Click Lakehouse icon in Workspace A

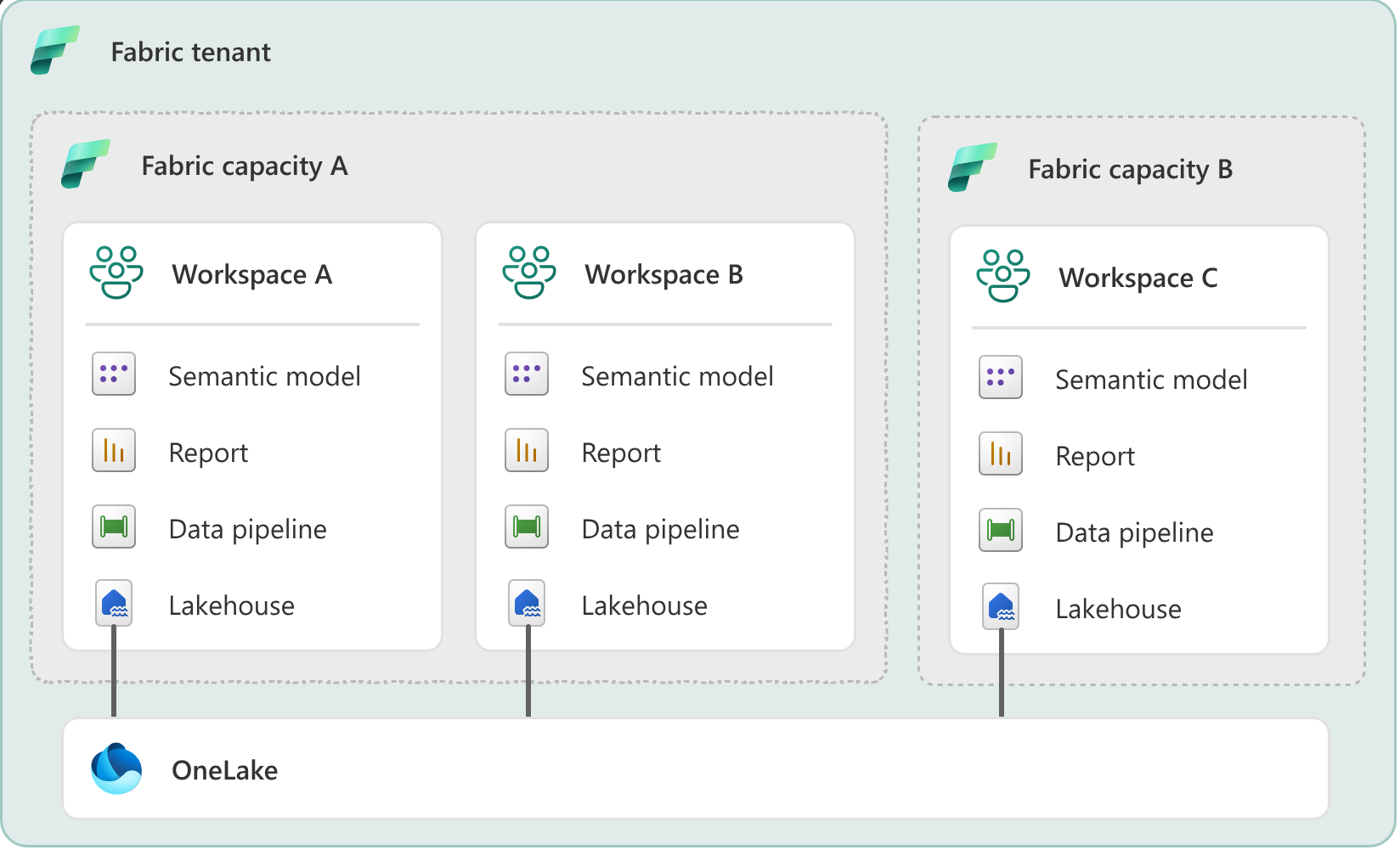[x=114, y=604]
